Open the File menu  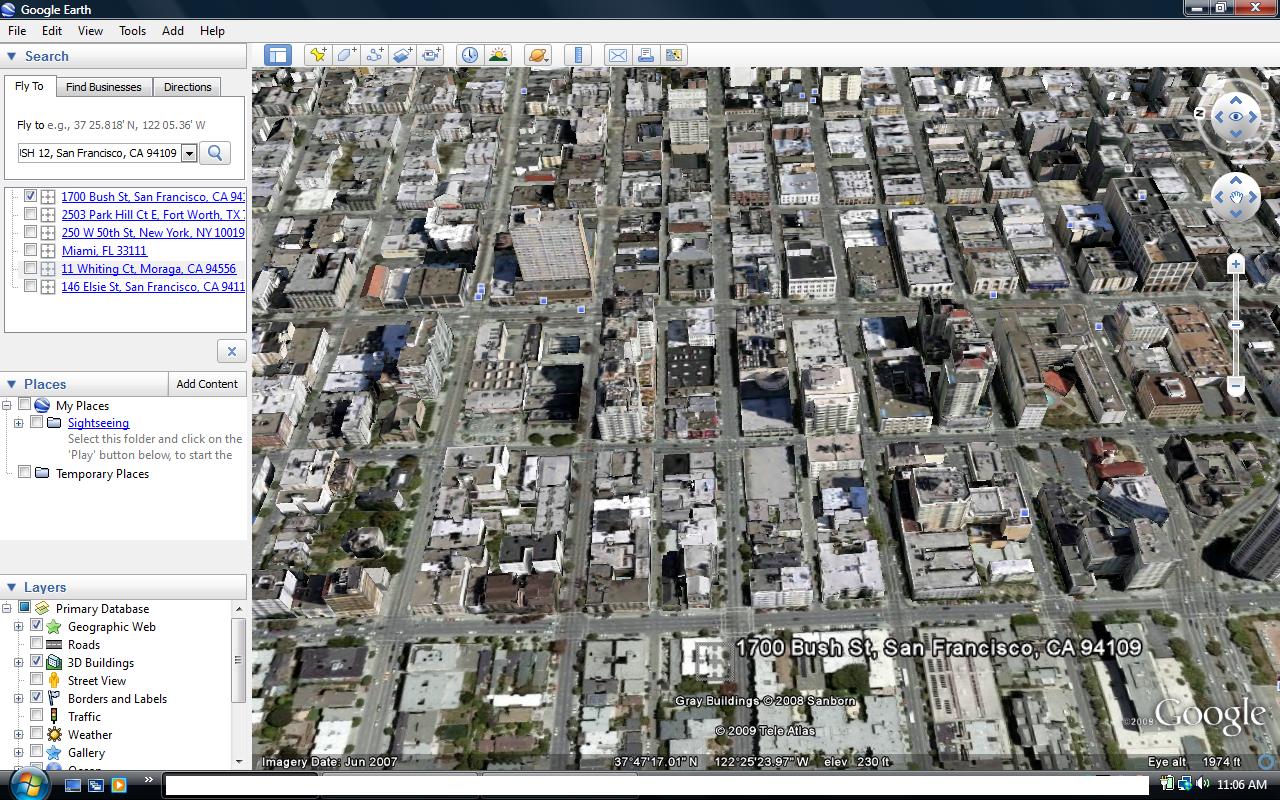17,31
